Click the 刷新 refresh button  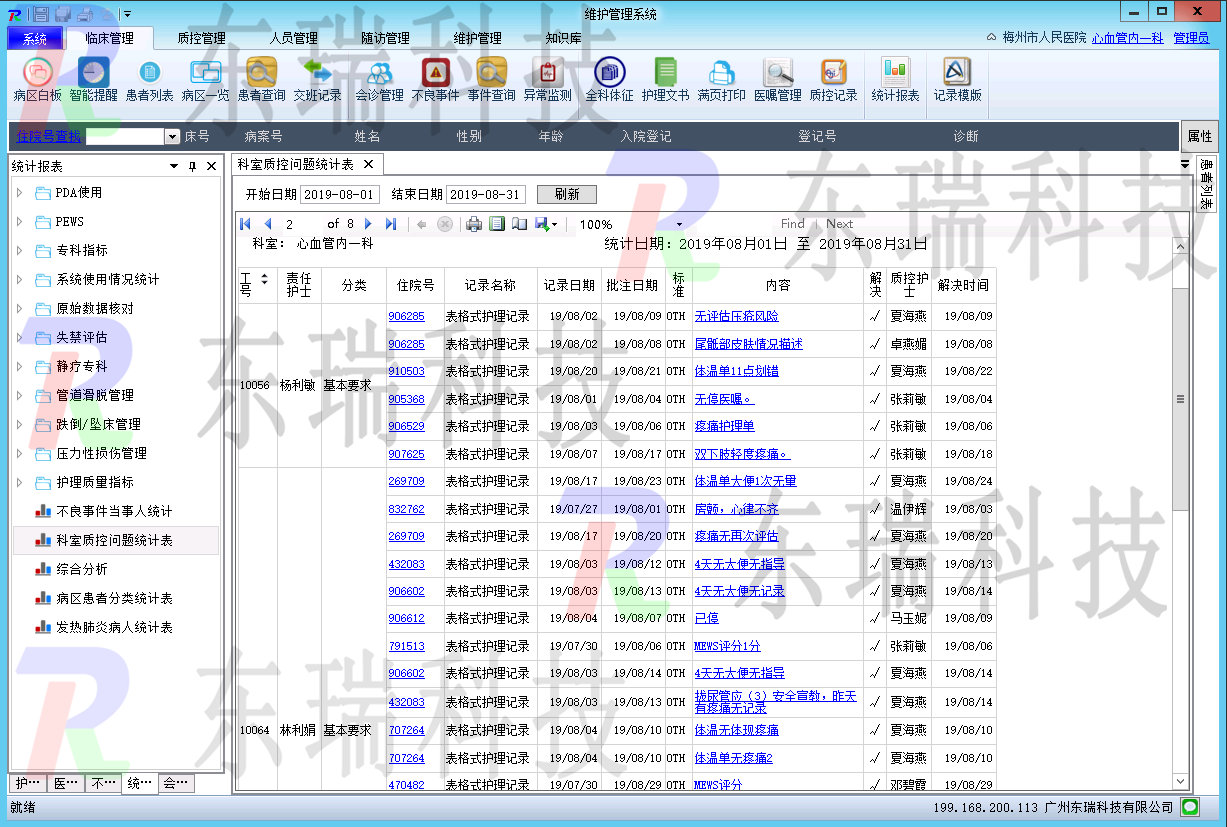click(566, 195)
